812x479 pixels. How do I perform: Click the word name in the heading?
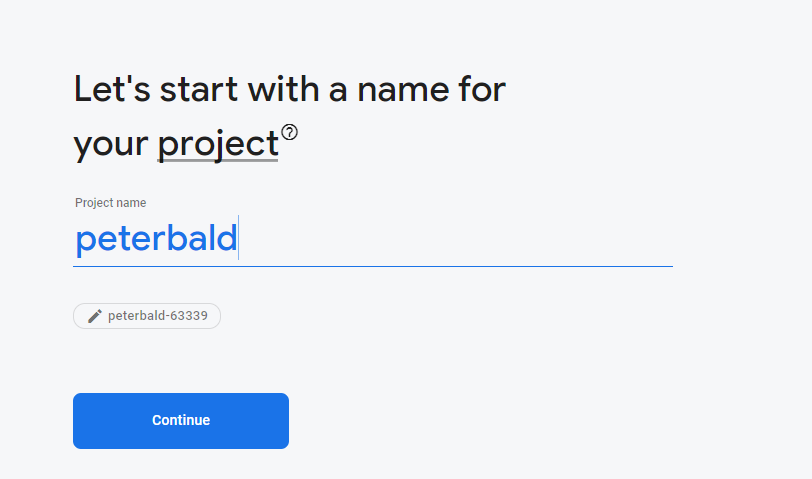coord(403,90)
